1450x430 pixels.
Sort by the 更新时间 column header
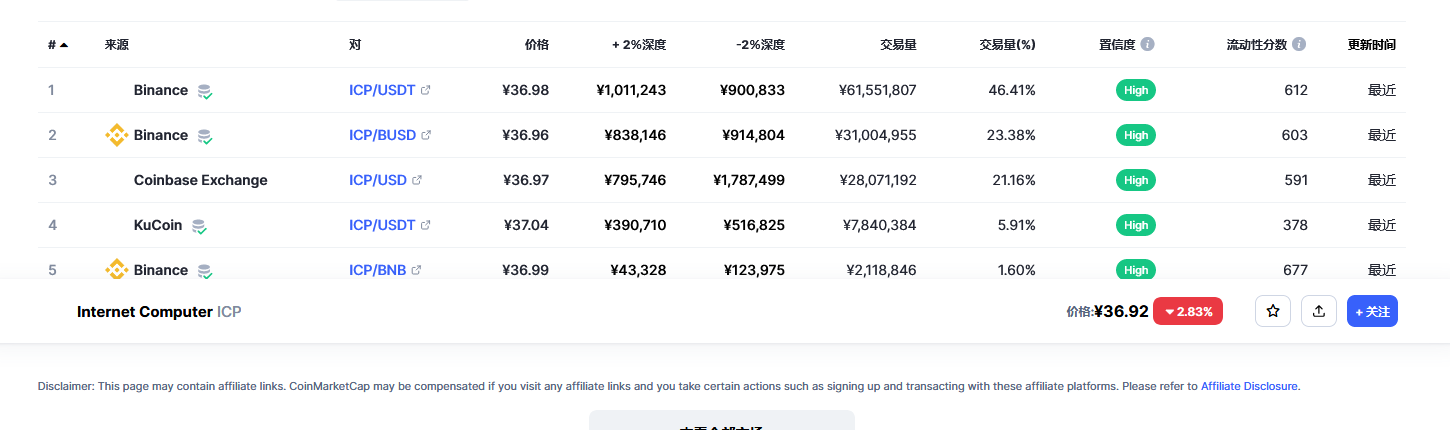pyautogui.click(x=1372, y=45)
